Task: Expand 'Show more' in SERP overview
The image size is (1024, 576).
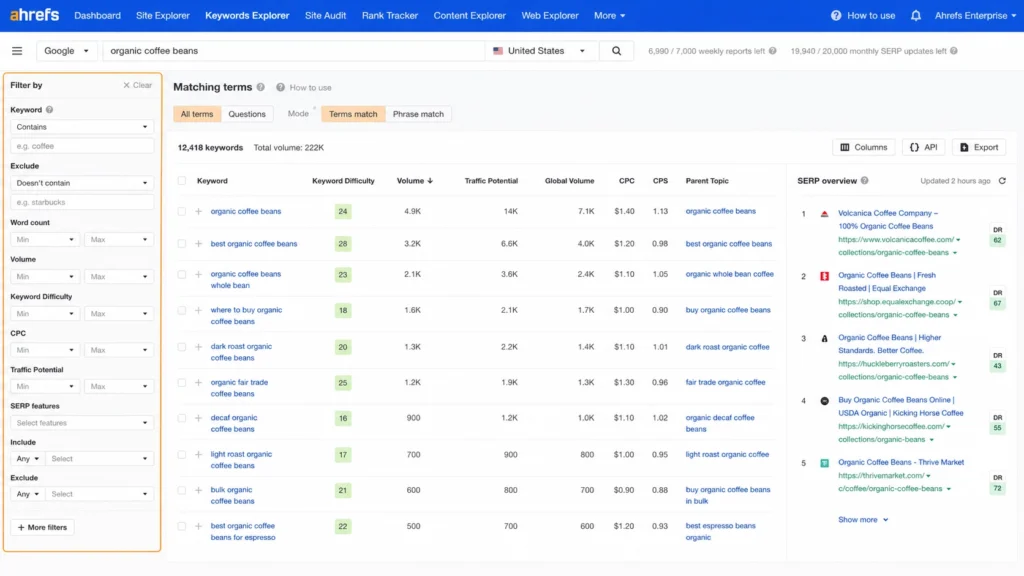Action: 863,520
